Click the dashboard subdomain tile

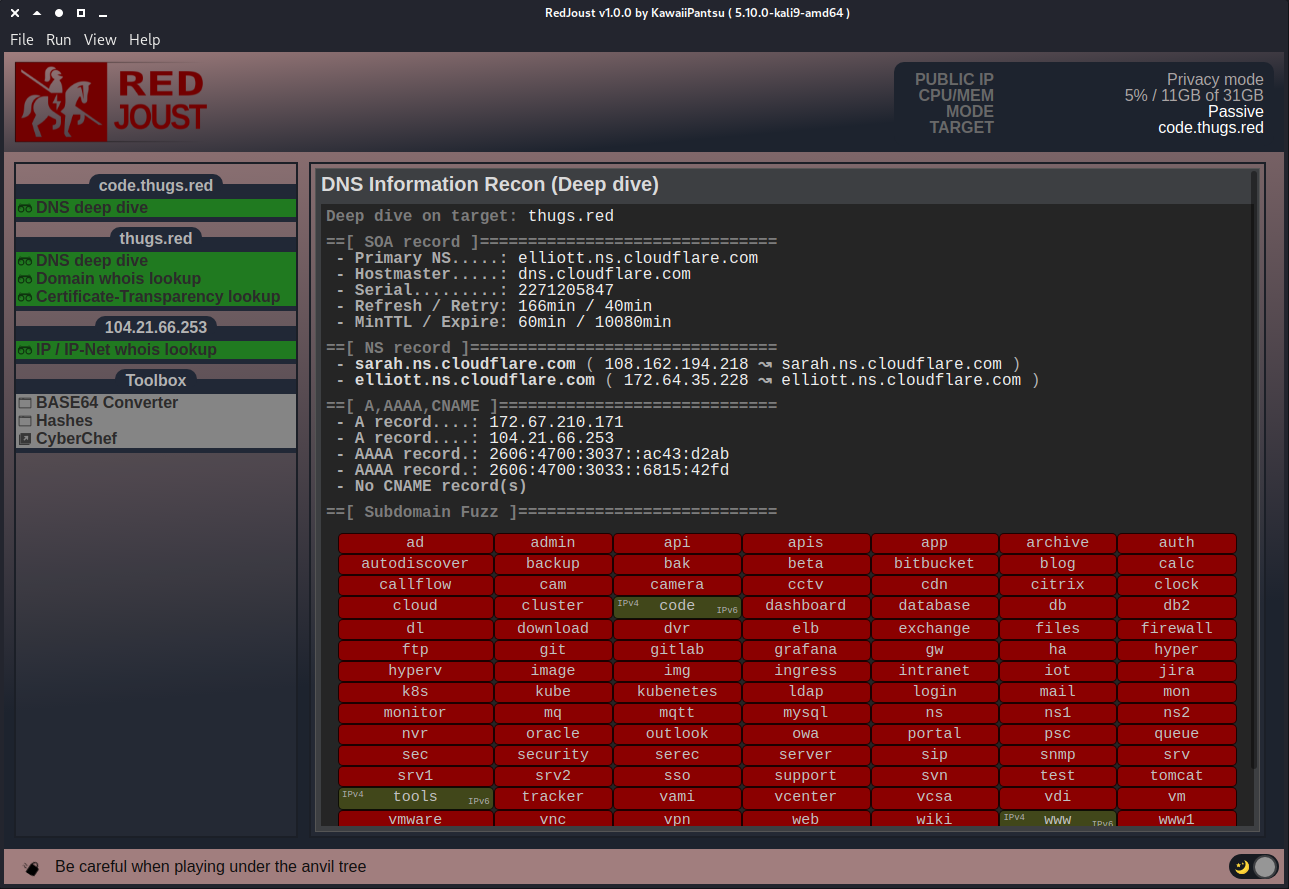coord(806,606)
